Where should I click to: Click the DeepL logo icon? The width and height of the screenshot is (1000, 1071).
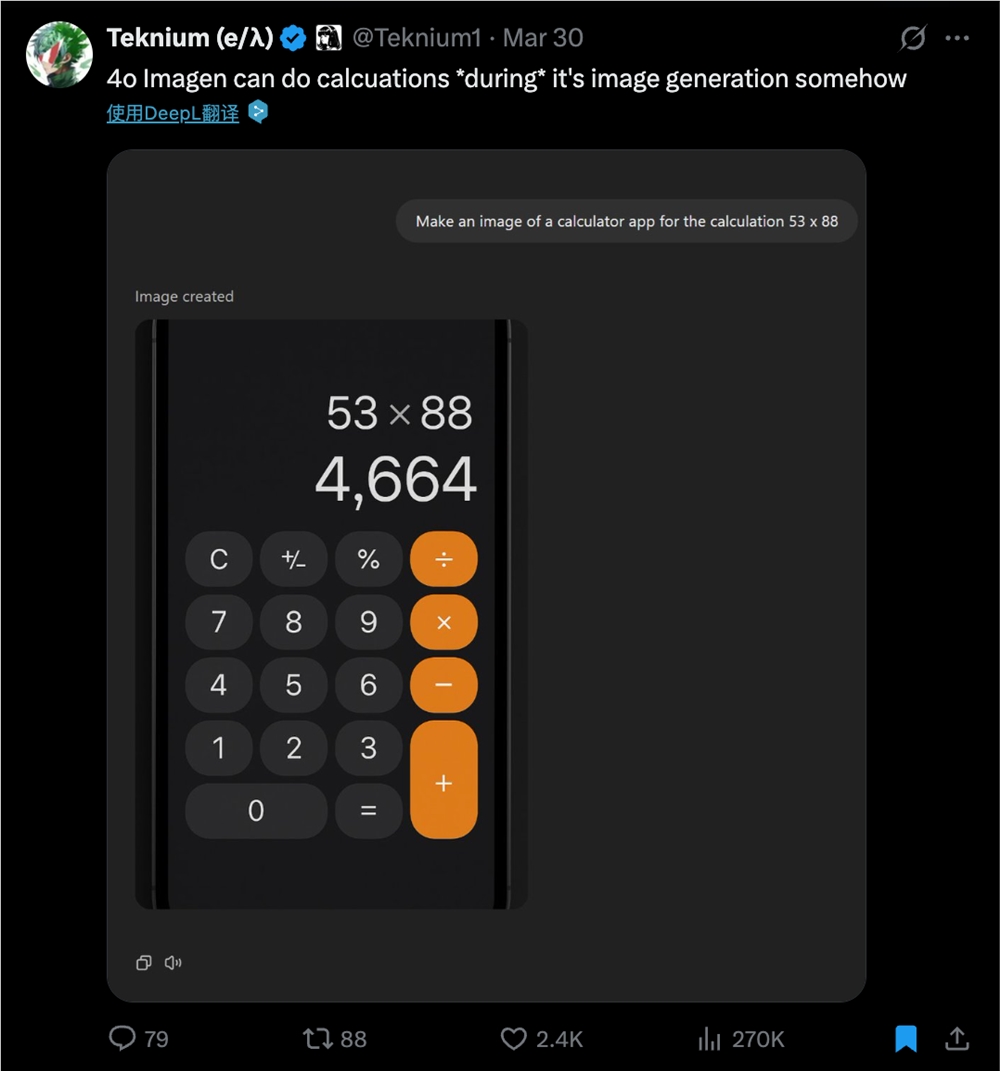coord(258,112)
